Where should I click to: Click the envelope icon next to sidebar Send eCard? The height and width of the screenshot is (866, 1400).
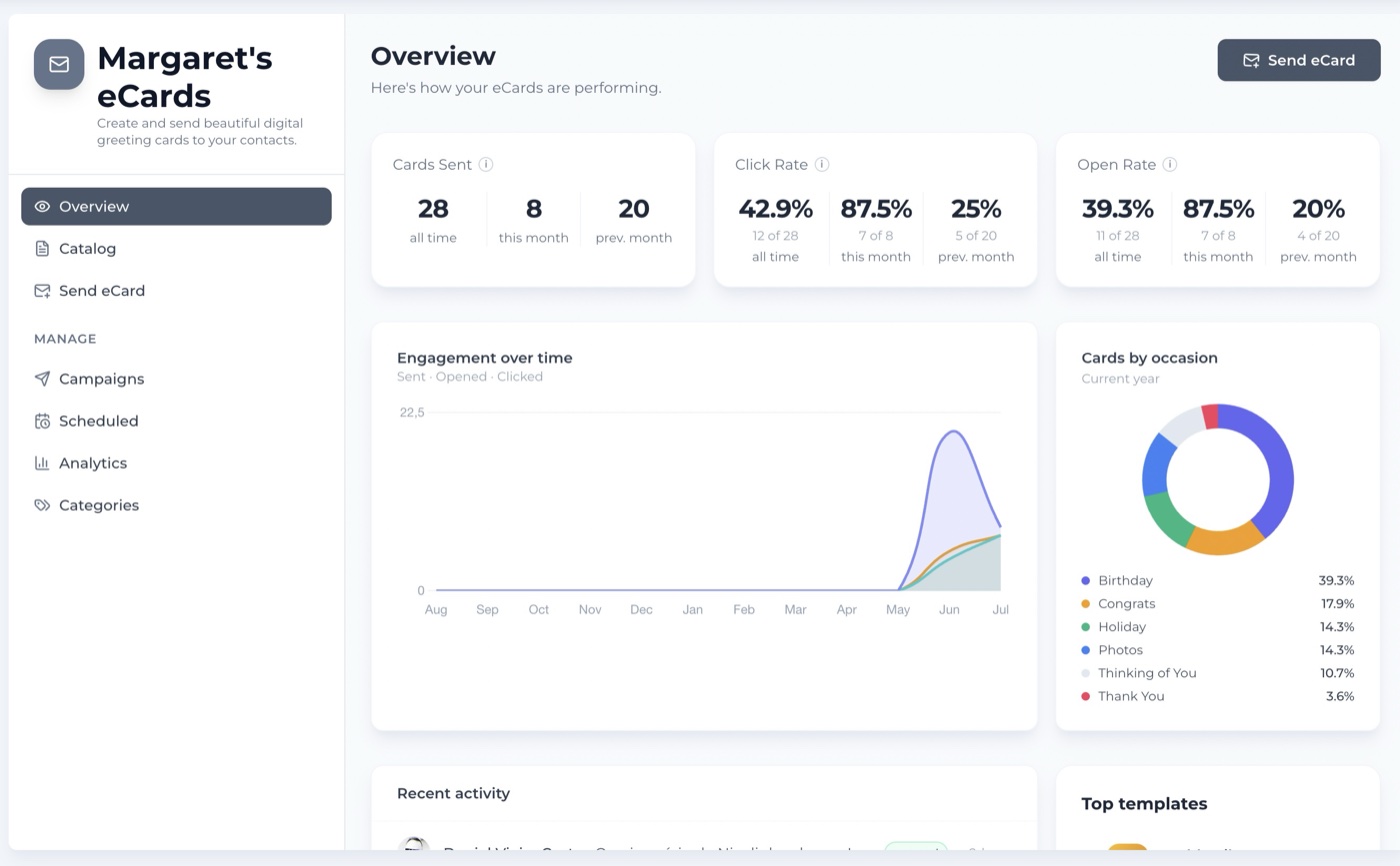pos(42,290)
